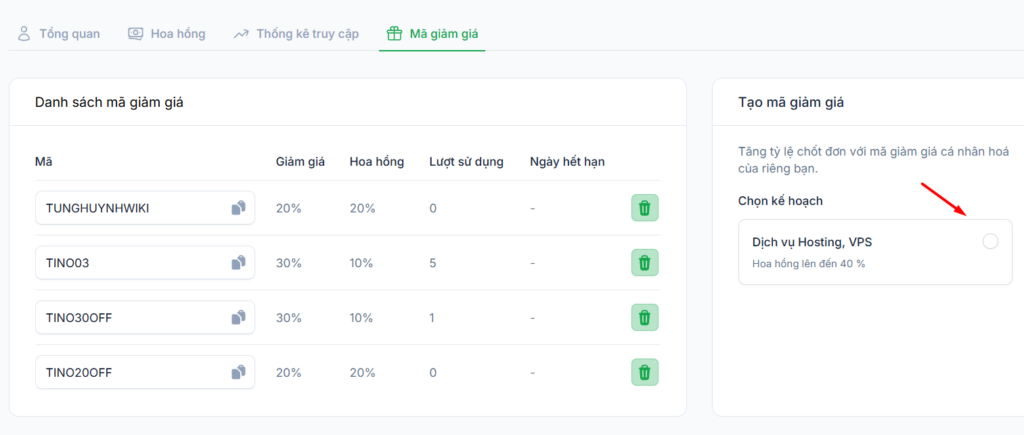Click usage count 1 for TINO30OFF

(x=432, y=318)
